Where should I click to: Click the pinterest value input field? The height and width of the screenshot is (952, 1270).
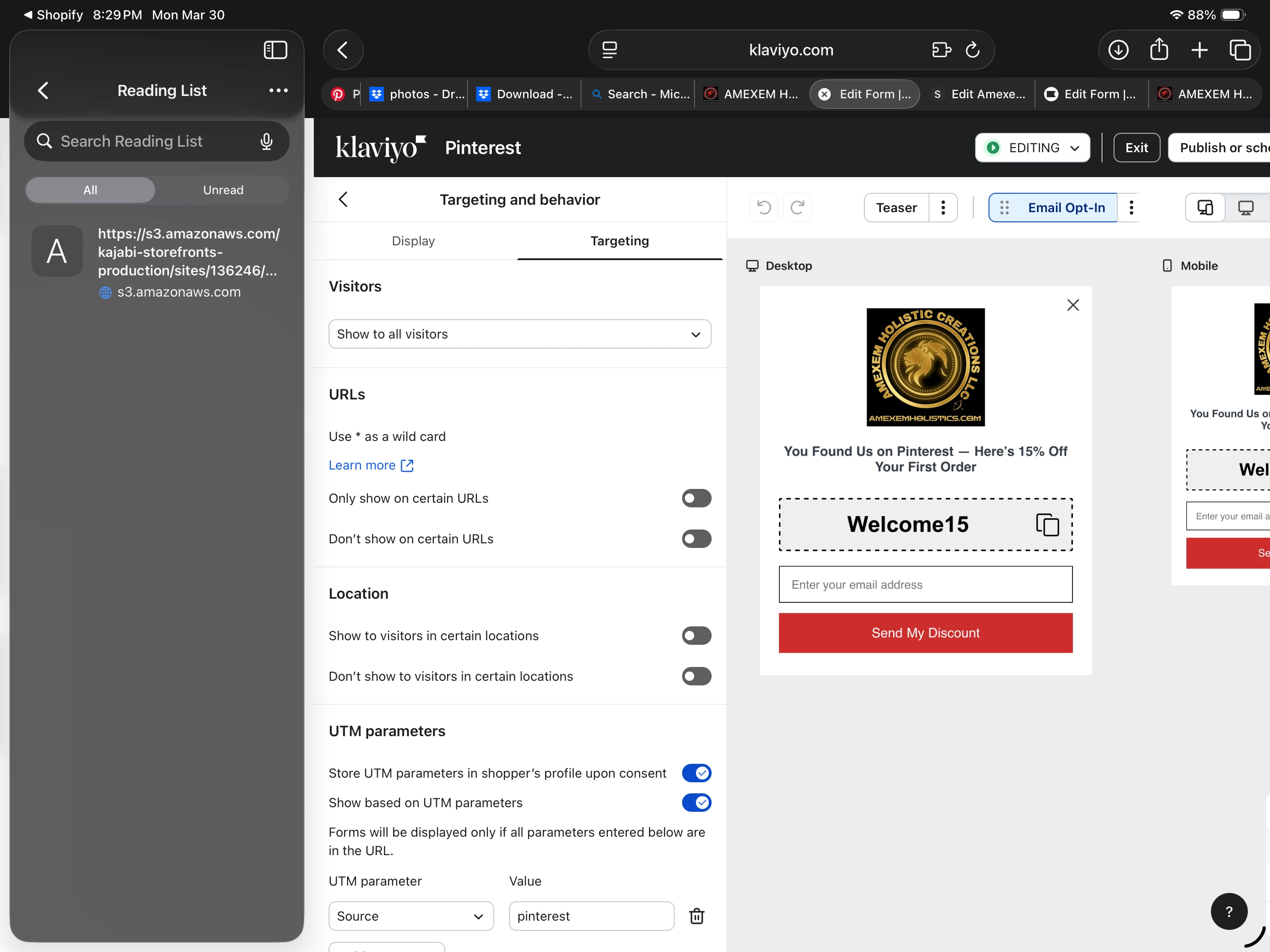point(591,916)
